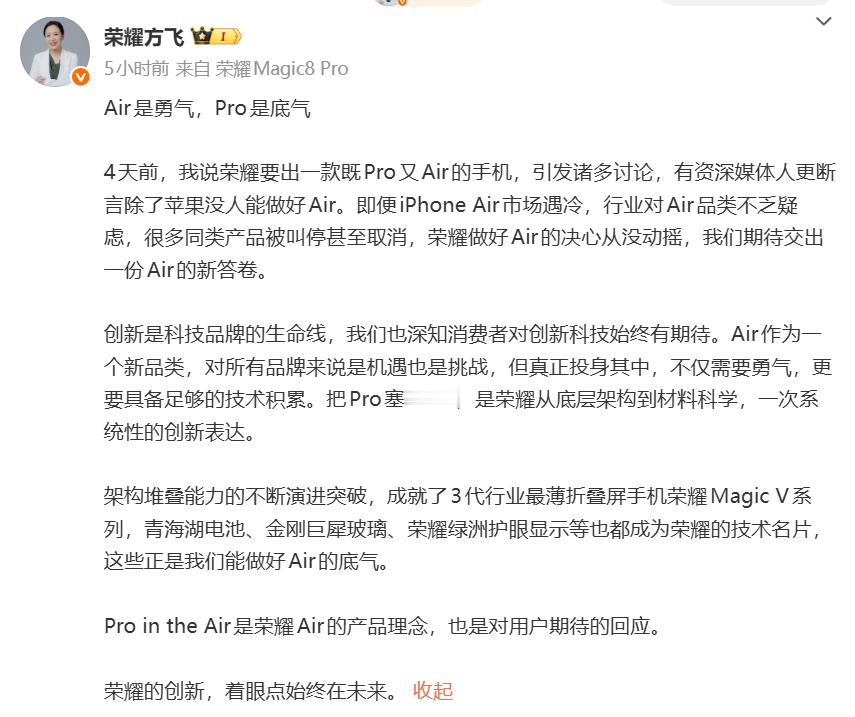Screen dimensions: 855x717
Task: Click the peach-colored pill at top center
Action: (x=444, y=3)
